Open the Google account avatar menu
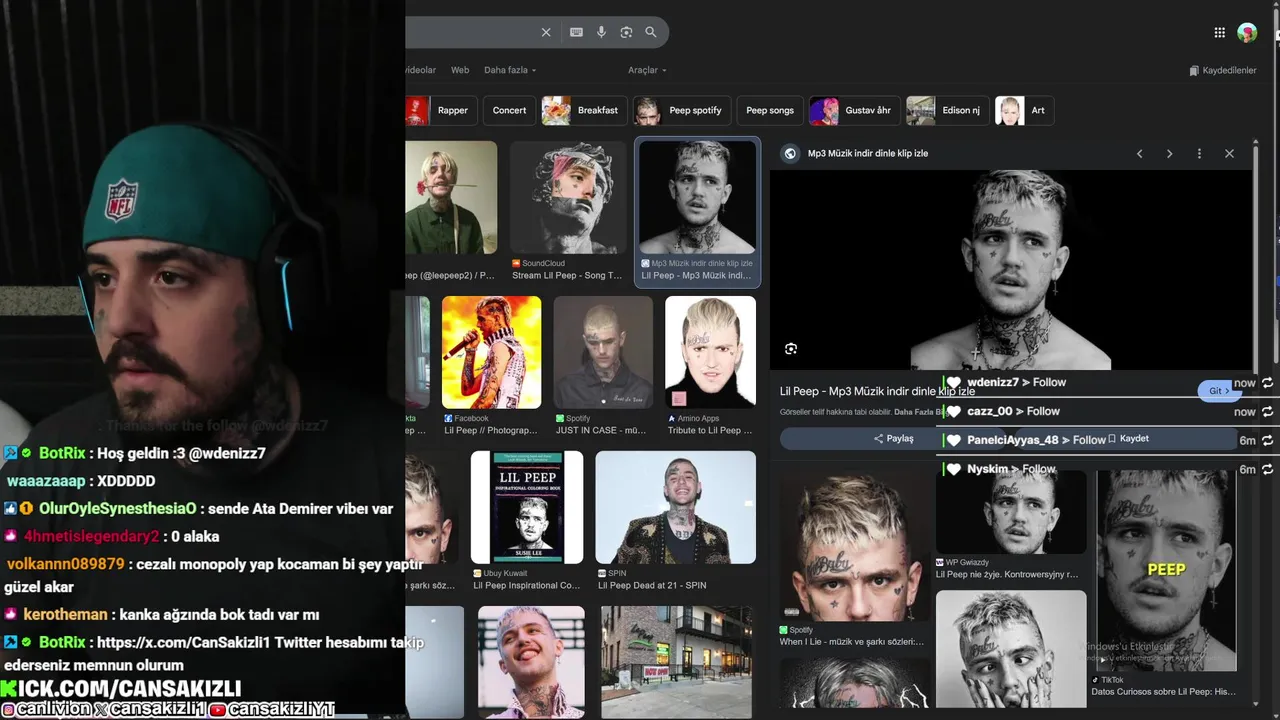Image resolution: width=1280 pixels, height=720 pixels. tap(1247, 32)
